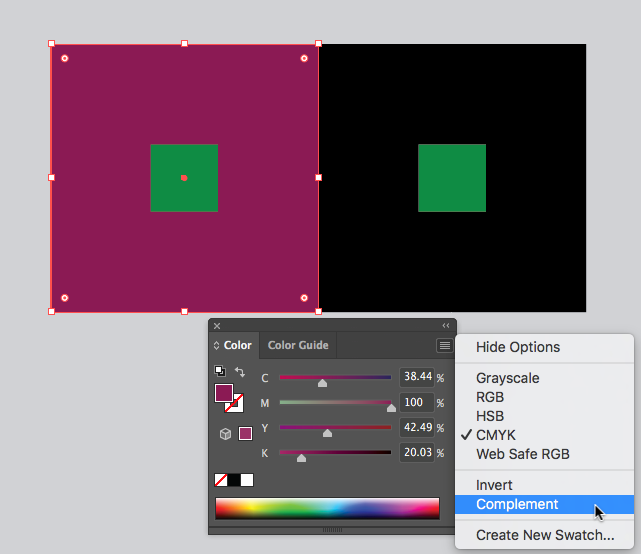The image size is (641, 554).
Task: Click the Swap Fill and Stroke arrows
Action: coord(240,372)
